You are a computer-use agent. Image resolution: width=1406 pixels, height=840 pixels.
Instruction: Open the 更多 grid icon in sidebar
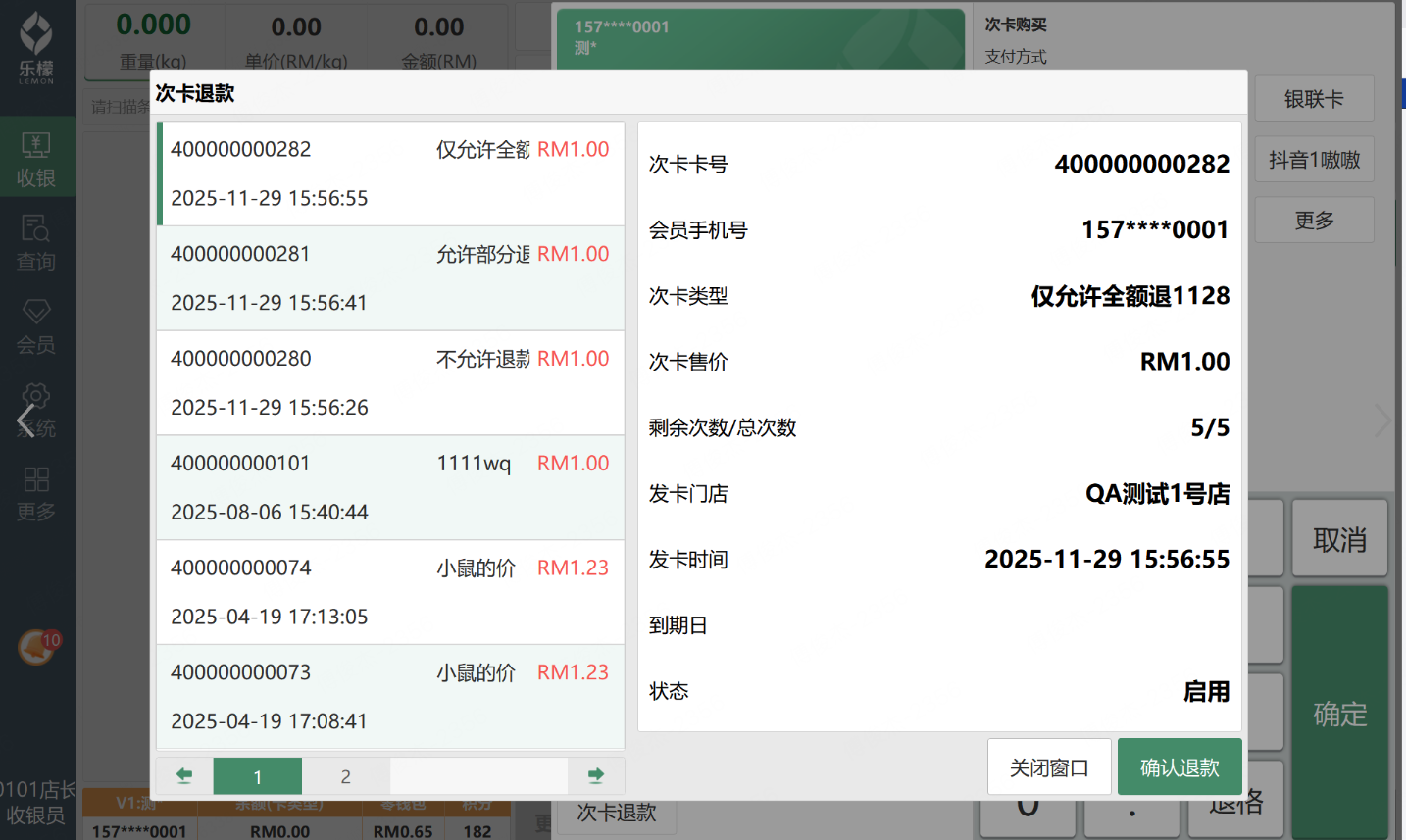pos(36,492)
